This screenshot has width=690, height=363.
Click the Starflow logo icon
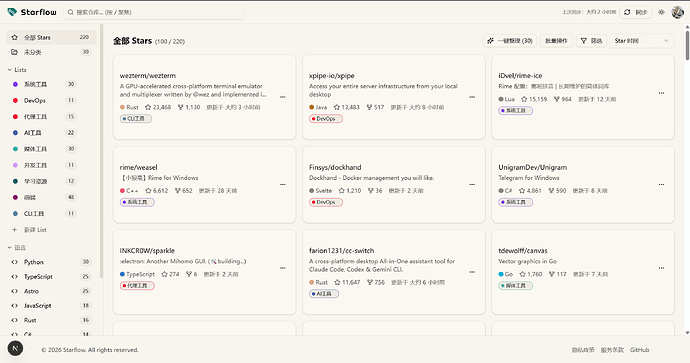pos(12,12)
